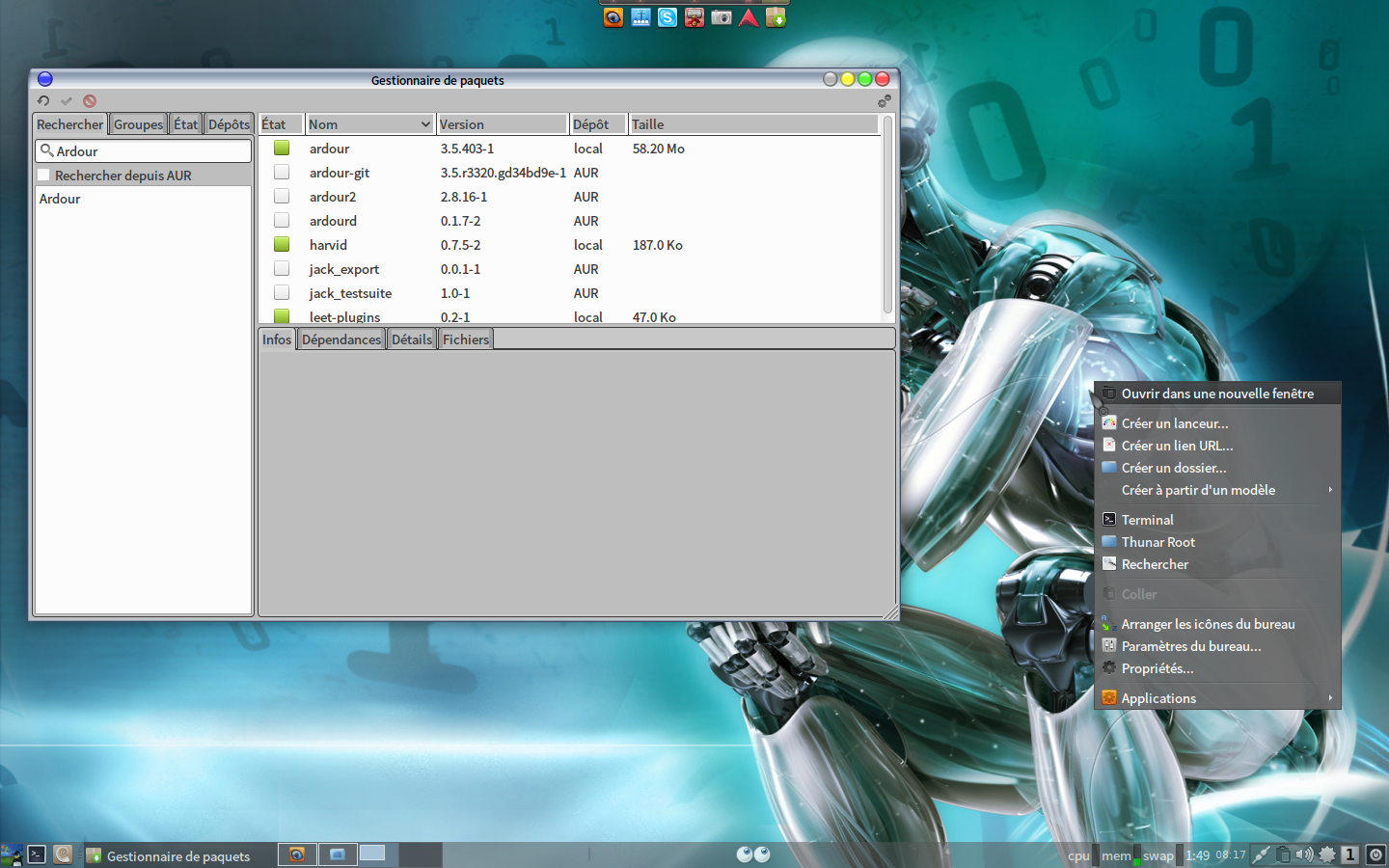
Task: Click the volume speaker icon in the system tray
Action: (1304, 854)
